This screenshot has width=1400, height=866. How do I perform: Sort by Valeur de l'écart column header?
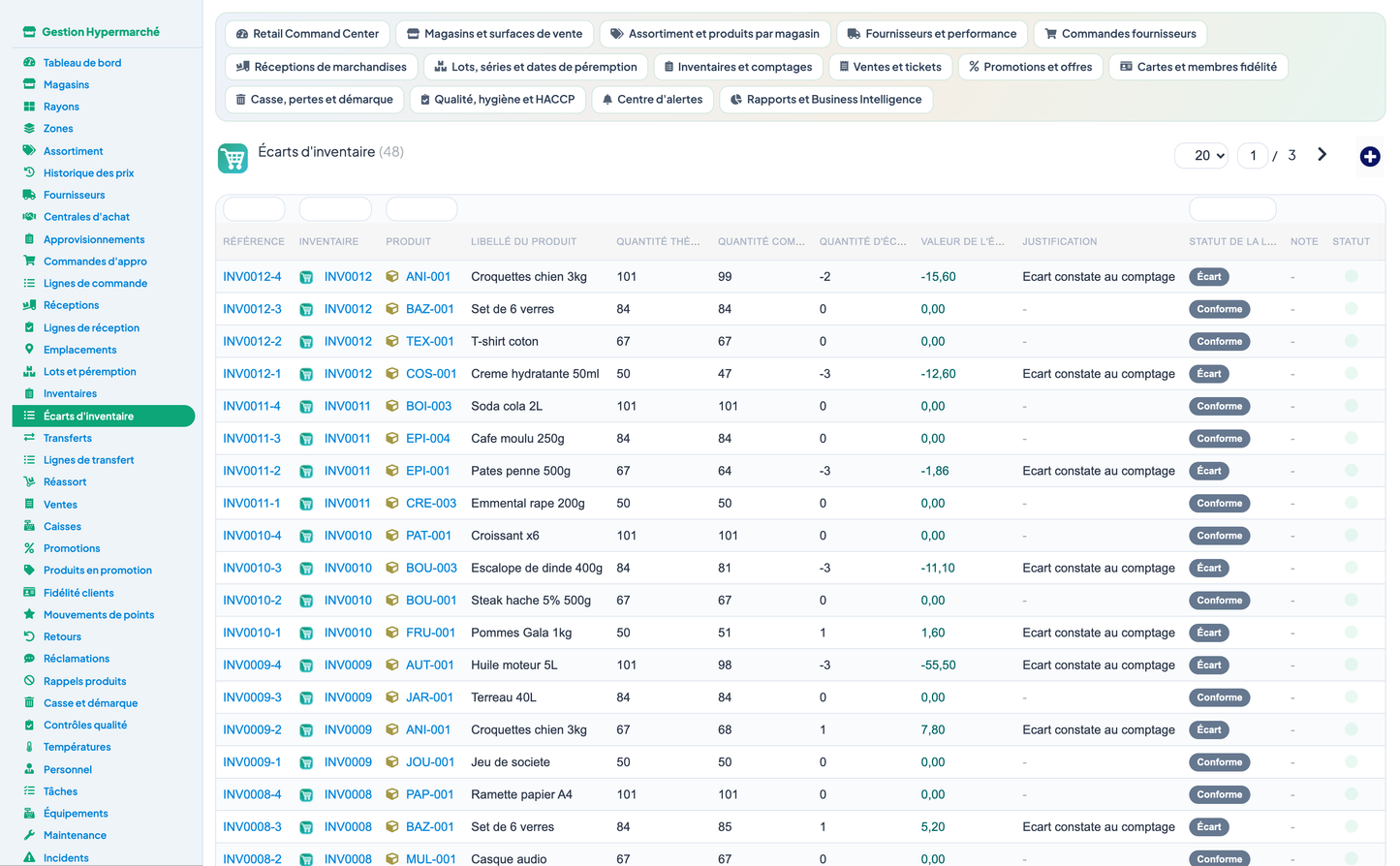(962, 241)
